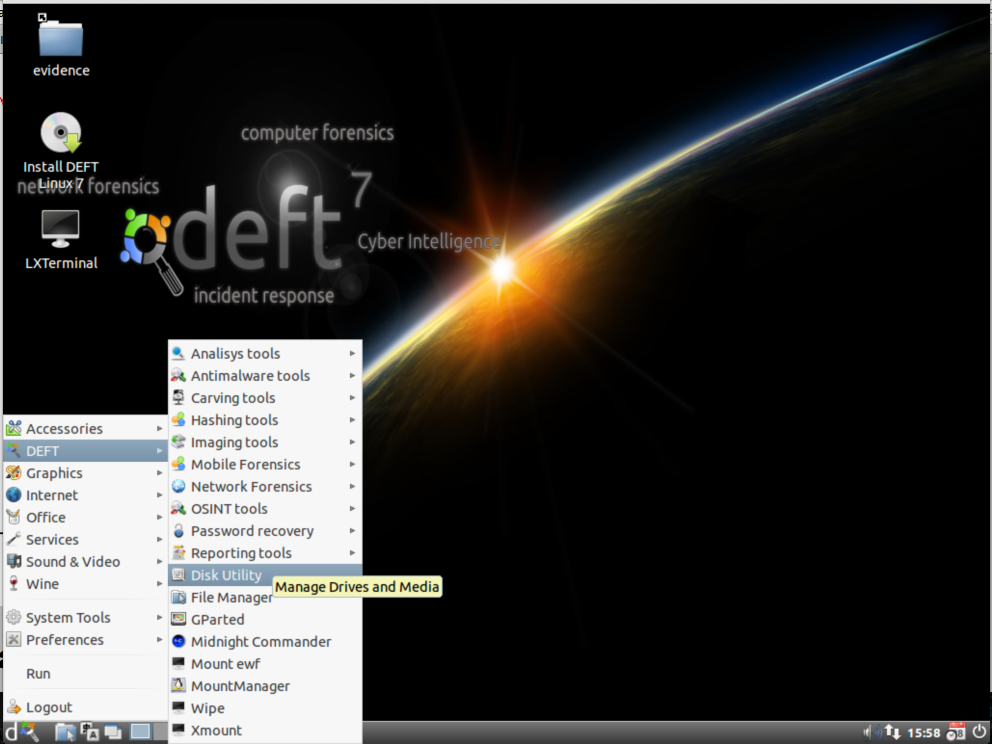The image size is (992, 744).
Task: Open the Wine menu category
Action: 85,584
